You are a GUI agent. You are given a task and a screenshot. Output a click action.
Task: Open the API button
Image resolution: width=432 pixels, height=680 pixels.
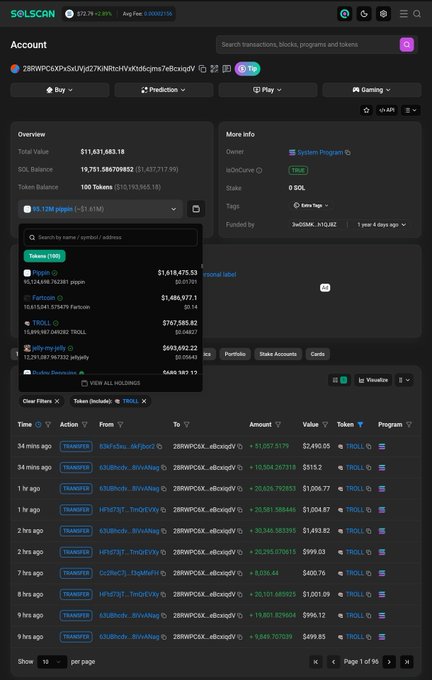386,110
